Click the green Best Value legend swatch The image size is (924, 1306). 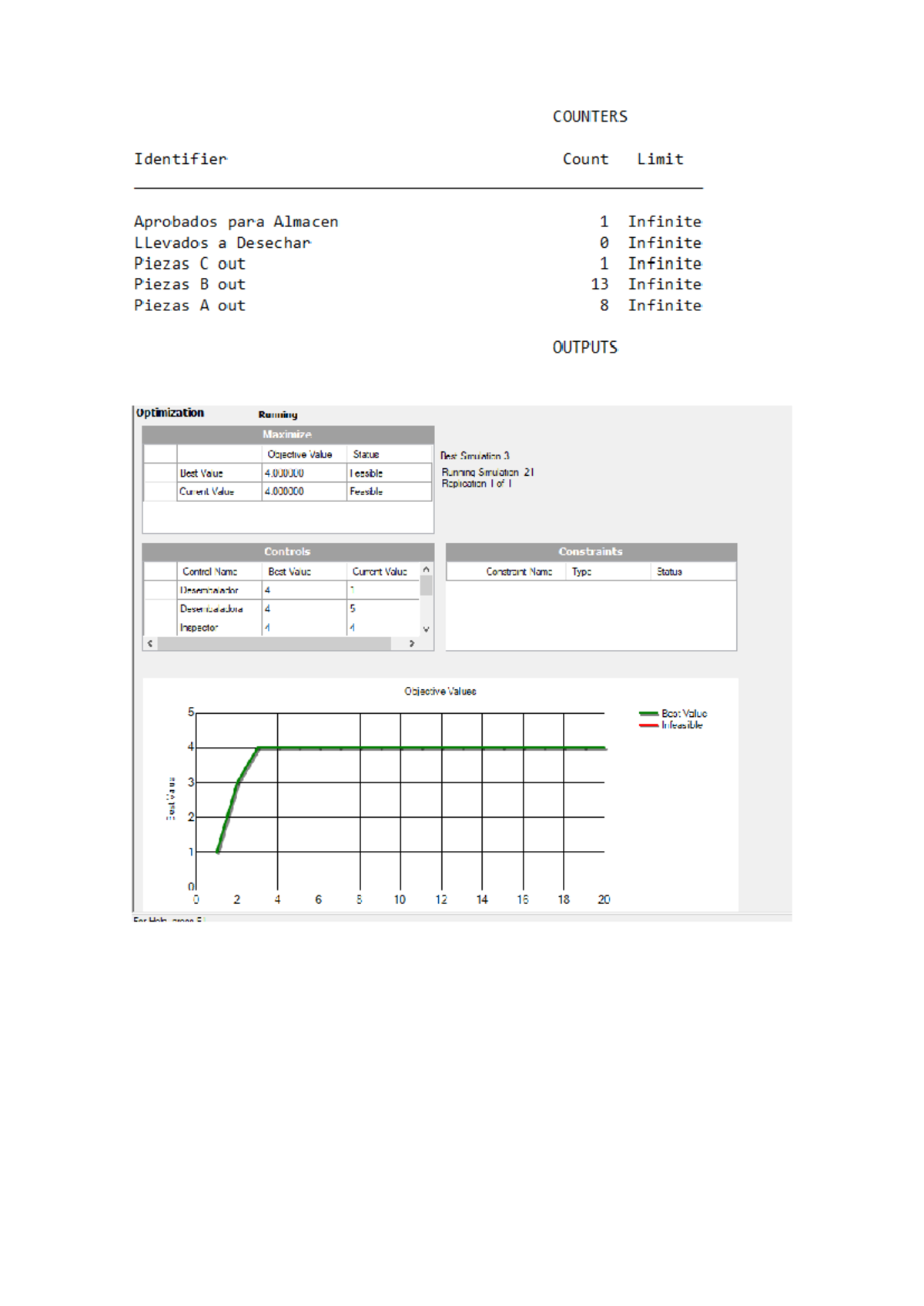pos(648,714)
